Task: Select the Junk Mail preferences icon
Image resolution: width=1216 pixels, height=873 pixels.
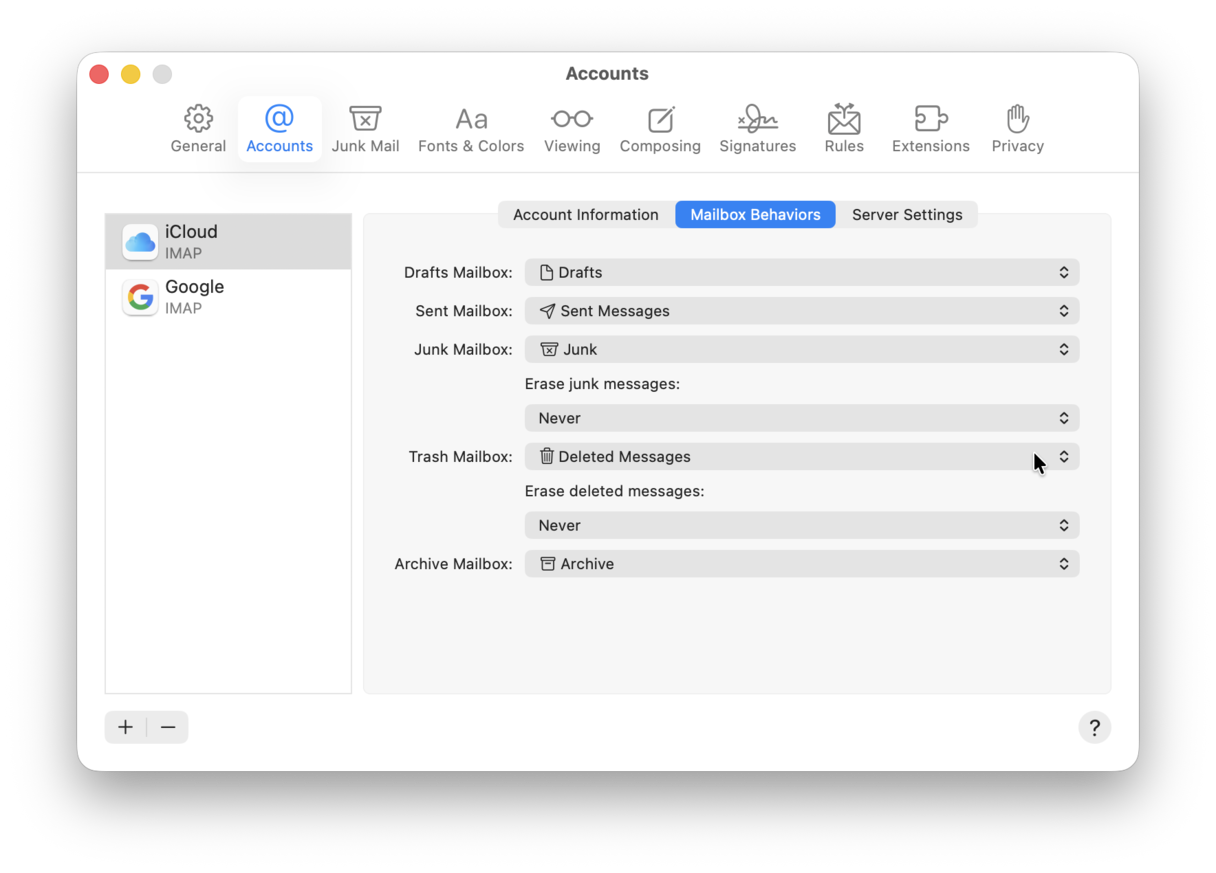Action: [x=365, y=128]
